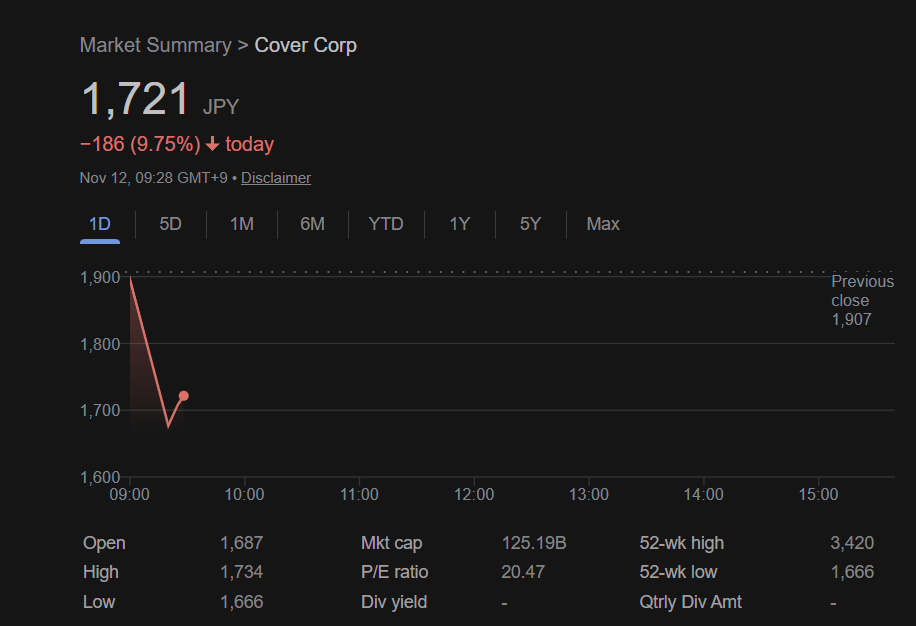This screenshot has height=626, width=916.
Task: Open the Disclaimer link
Action: coord(276,178)
